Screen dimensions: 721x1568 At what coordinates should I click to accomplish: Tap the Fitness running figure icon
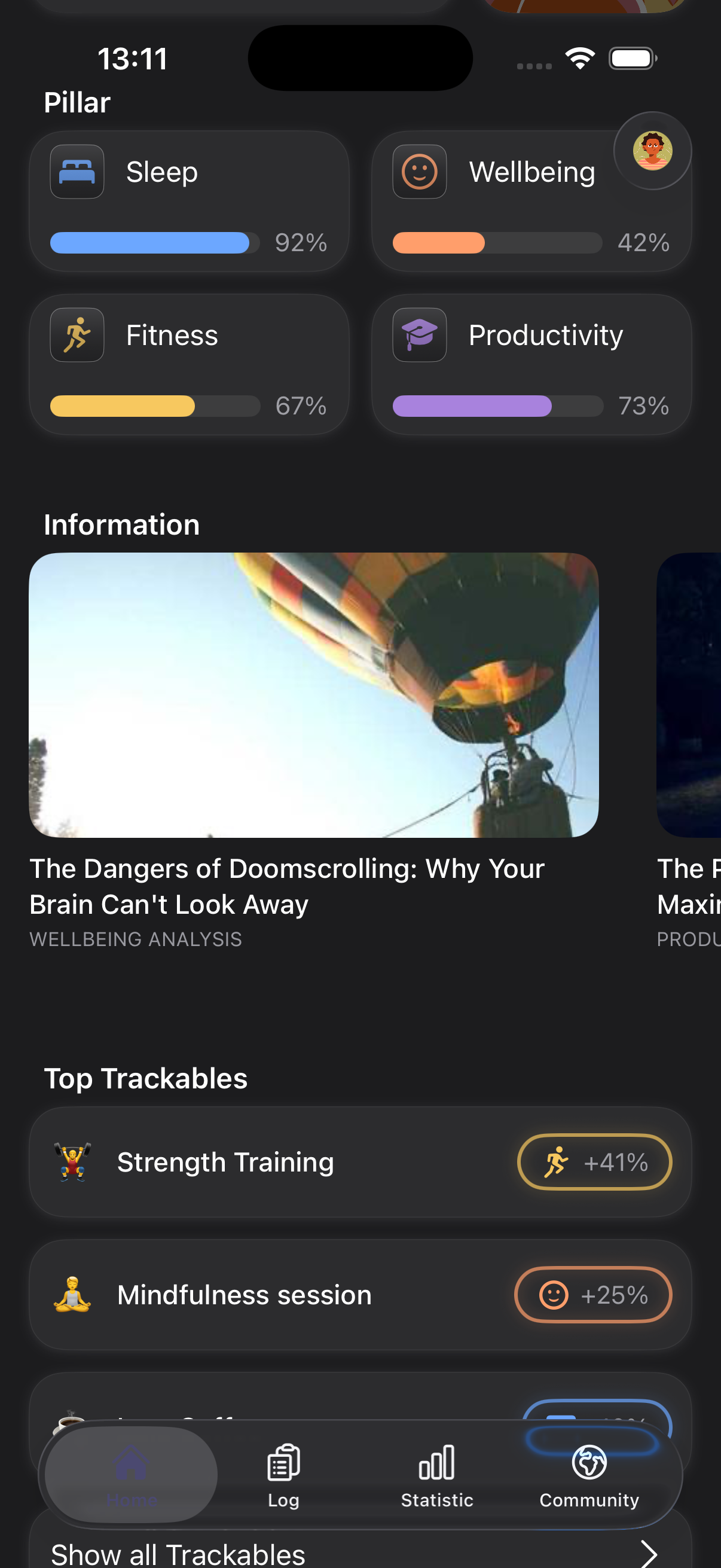pyautogui.click(x=77, y=335)
